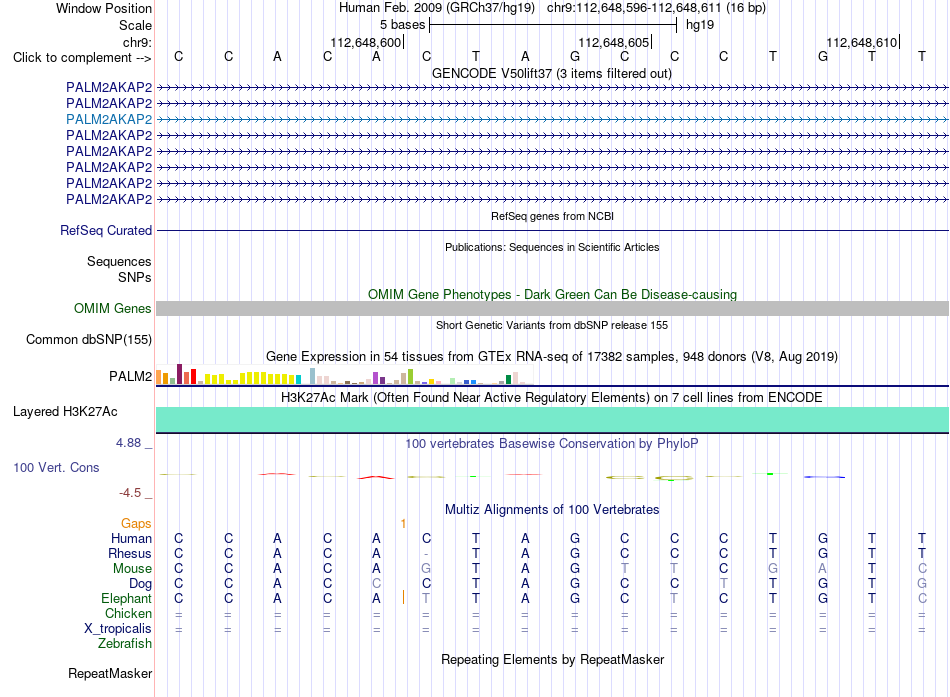Image resolution: width=950 pixels, height=697 pixels.
Task: Click 'Human Feb. 2009 (GRCh37/hg19)' header text
Action: [x=437, y=8]
